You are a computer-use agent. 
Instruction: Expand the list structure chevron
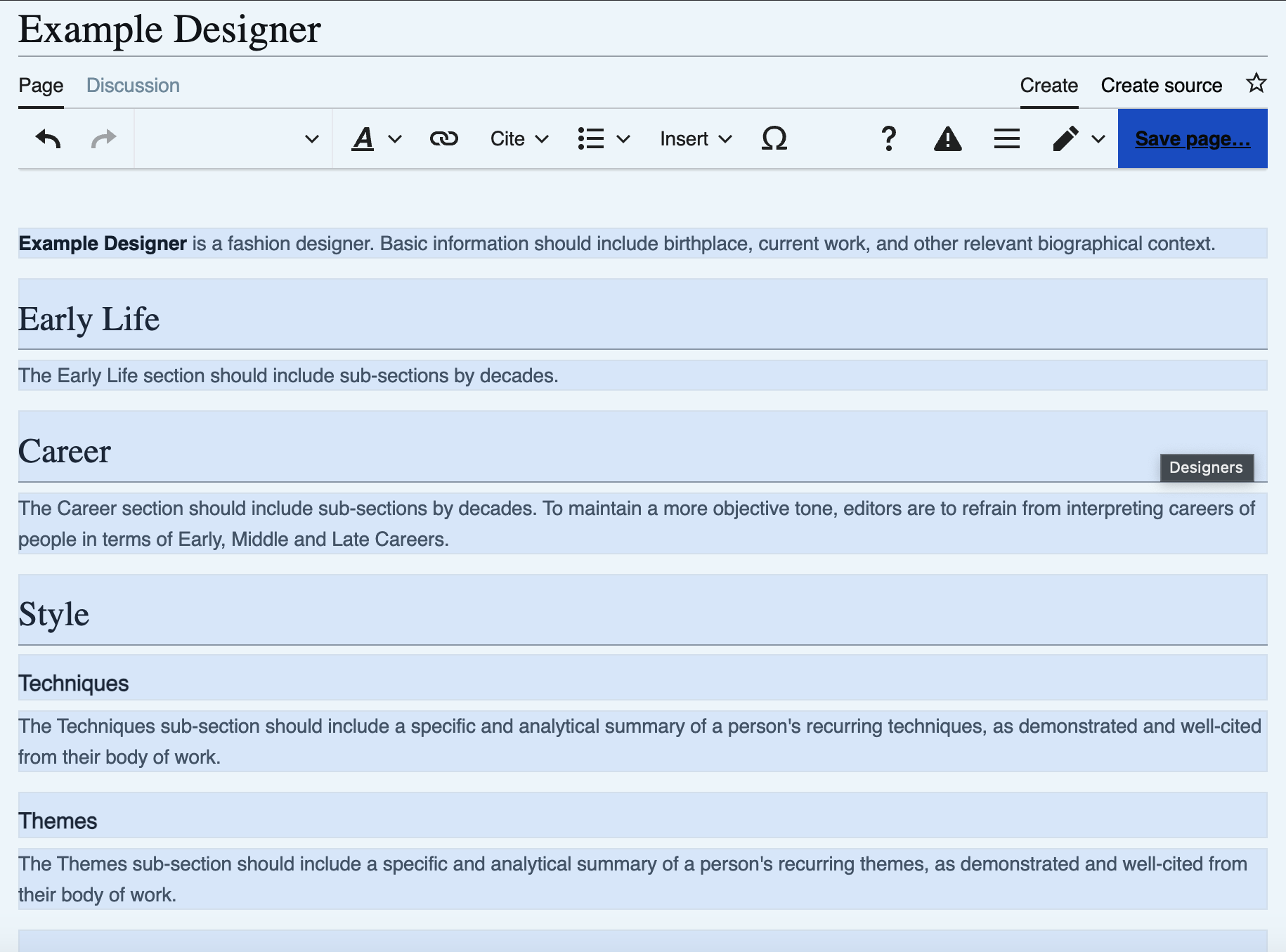click(x=623, y=139)
